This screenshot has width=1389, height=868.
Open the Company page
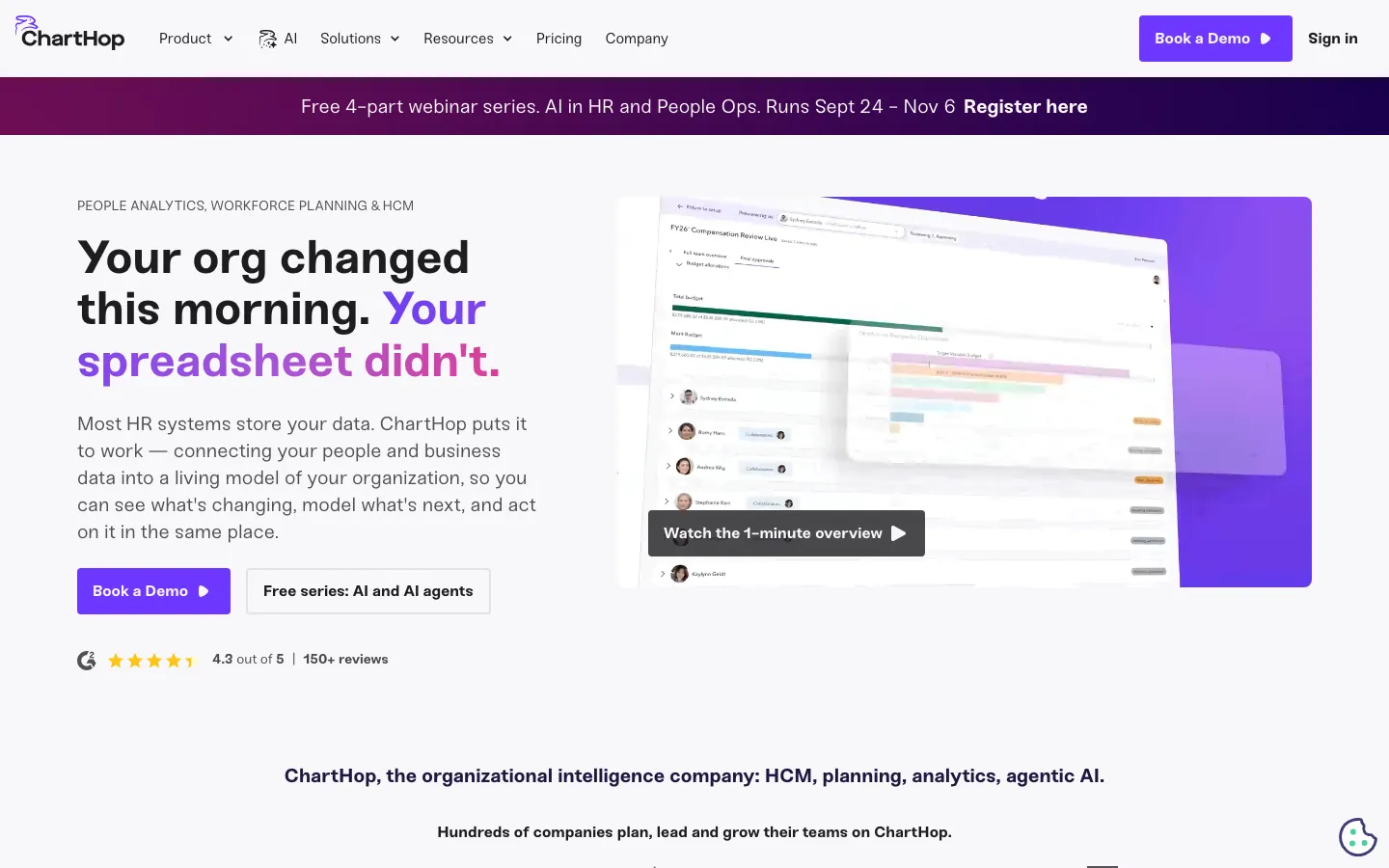(x=637, y=39)
